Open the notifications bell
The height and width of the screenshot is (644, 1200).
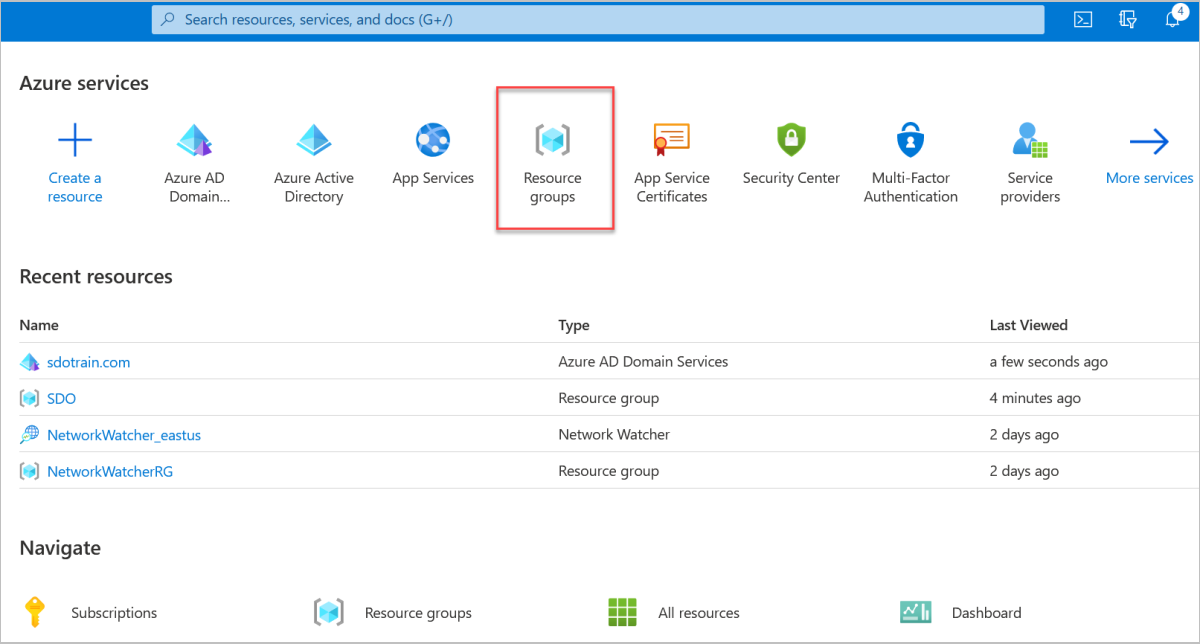coord(1175,19)
